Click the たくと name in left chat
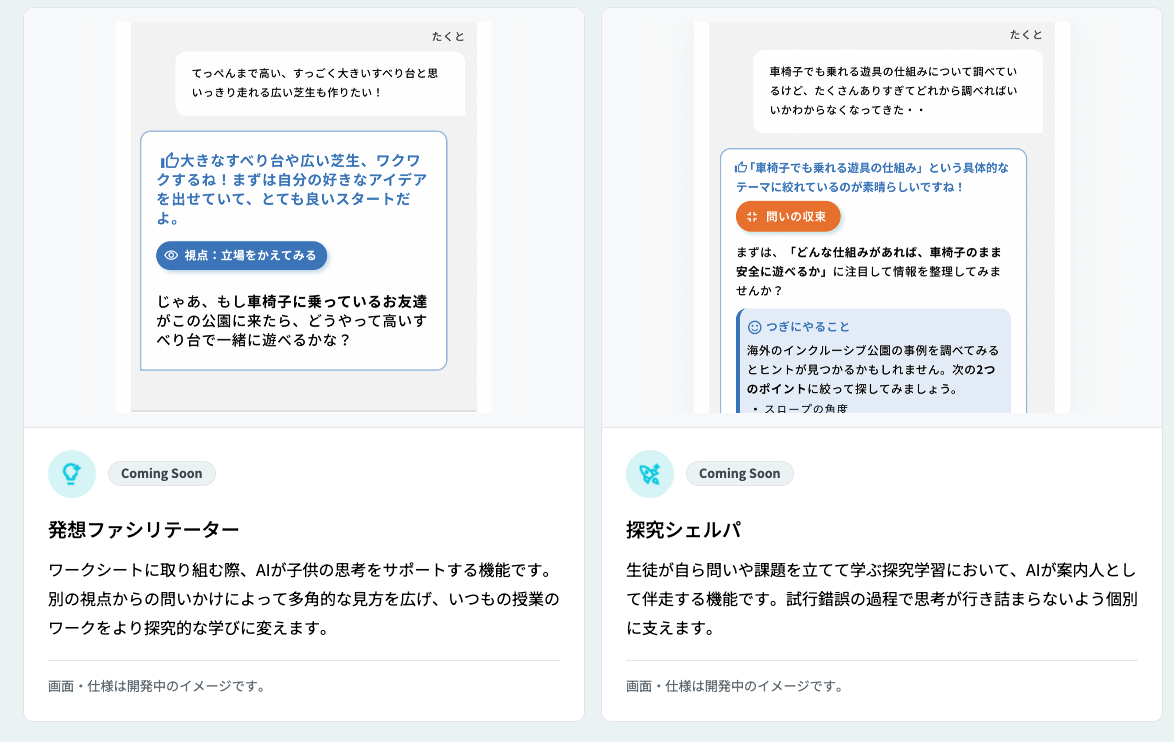Screen dimensions: 1174x742 (x=448, y=36)
